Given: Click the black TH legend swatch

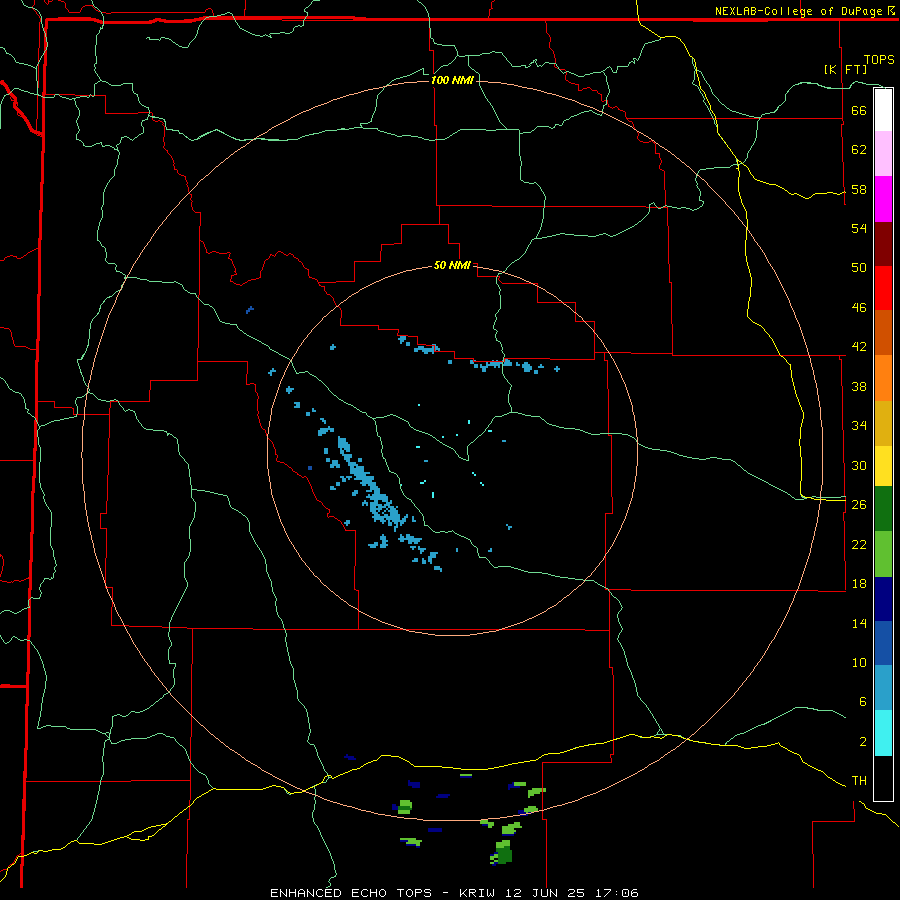Looking at the screenshot, I should (x=883, y=778).
